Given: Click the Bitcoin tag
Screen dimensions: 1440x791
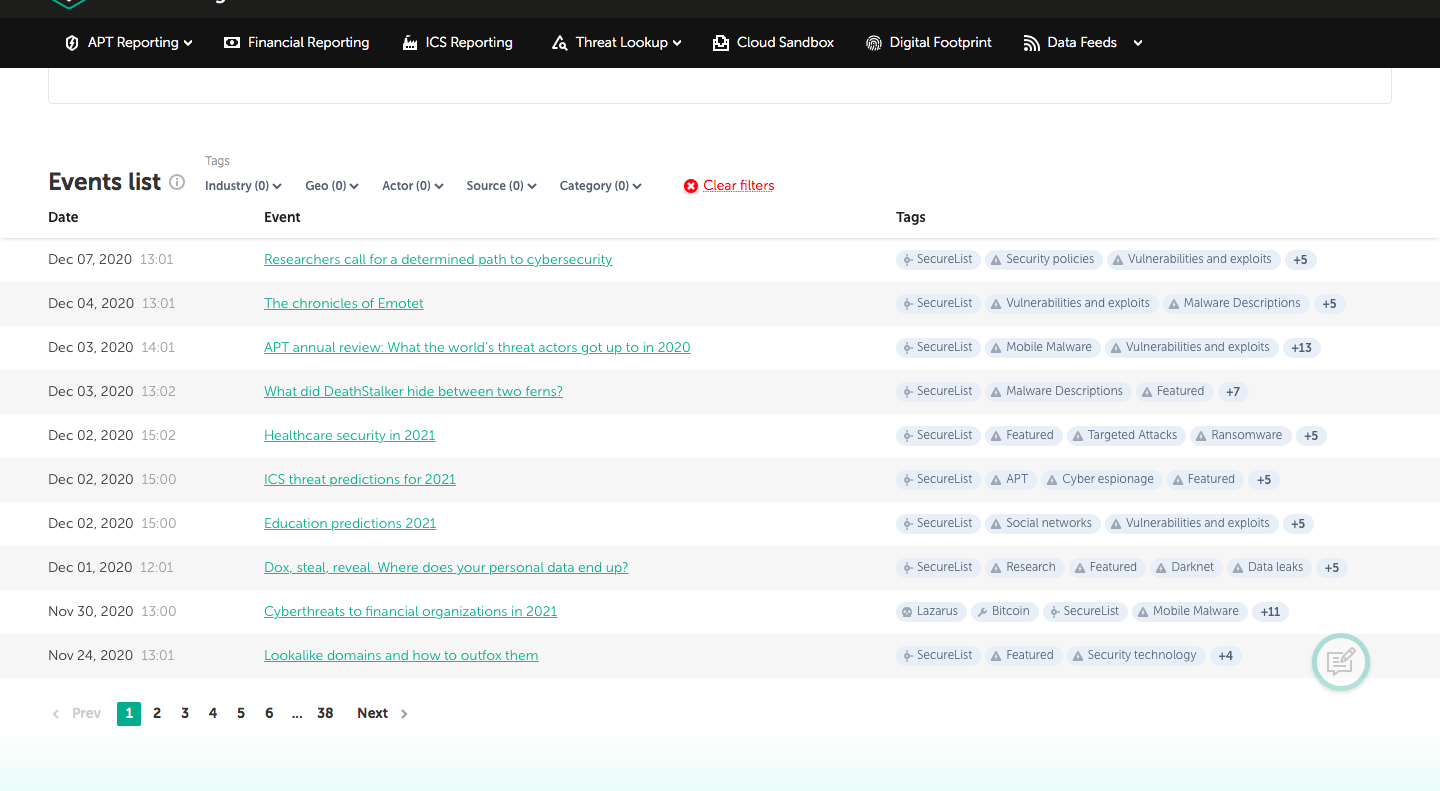Looking at the screenshot, I should click(1004, 611).
